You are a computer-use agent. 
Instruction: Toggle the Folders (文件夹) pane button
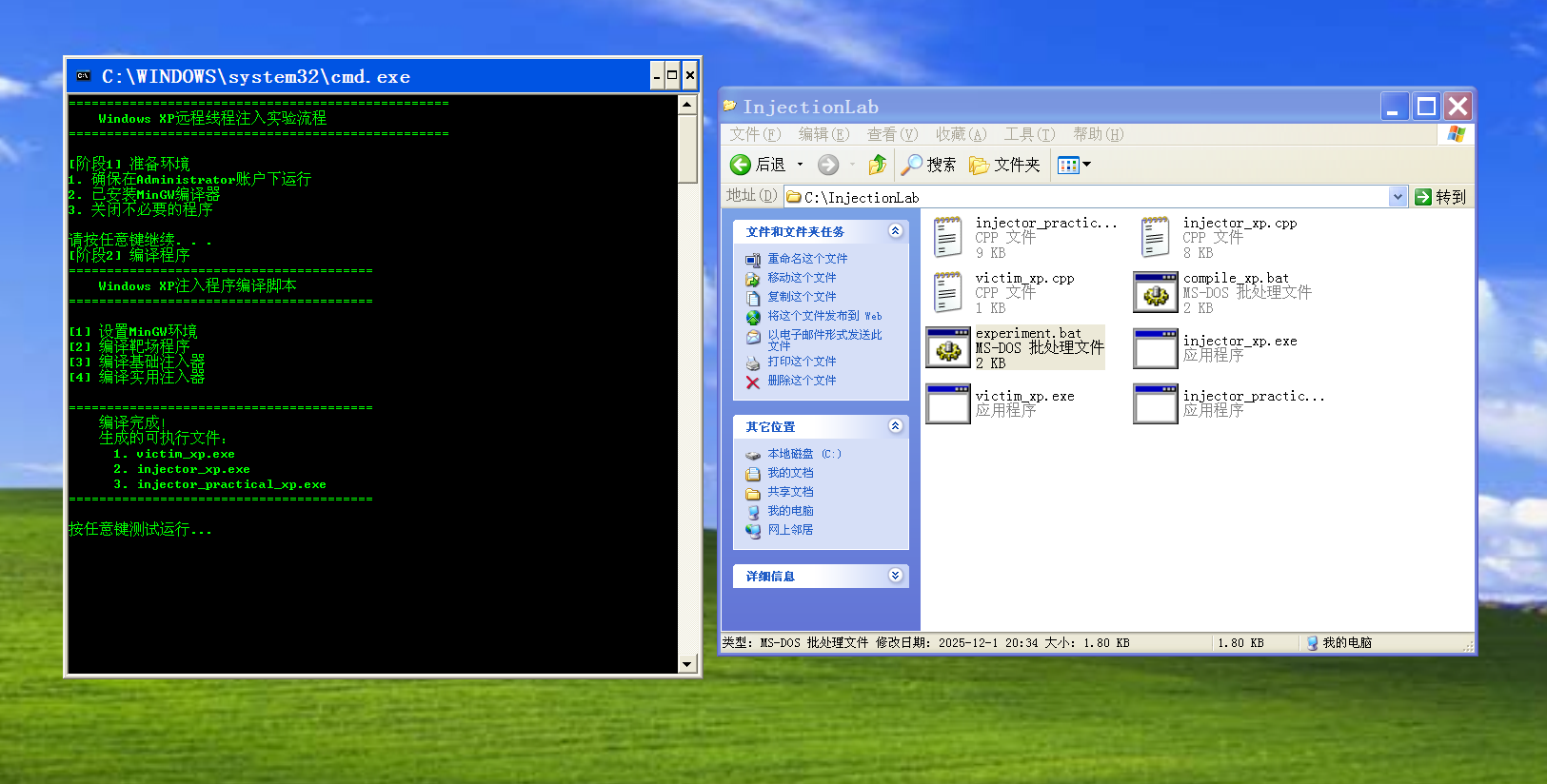tap(1004, 165)
